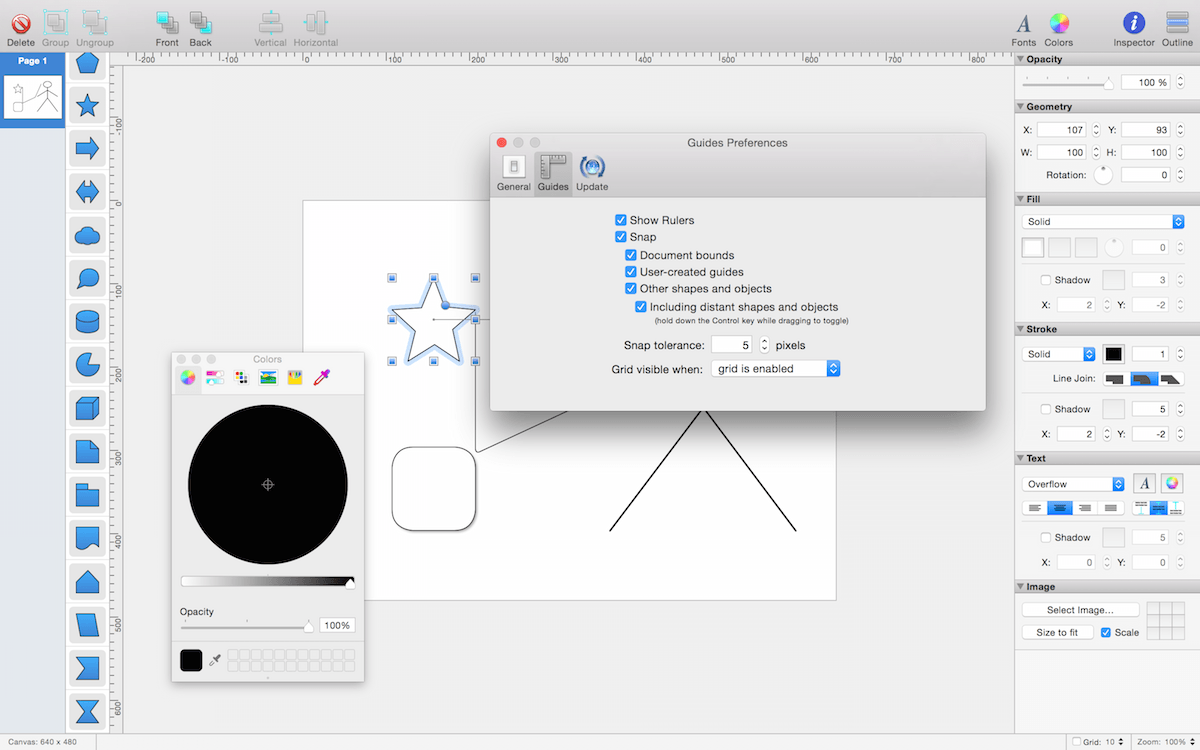Select the star shape tool

[88, 105]
